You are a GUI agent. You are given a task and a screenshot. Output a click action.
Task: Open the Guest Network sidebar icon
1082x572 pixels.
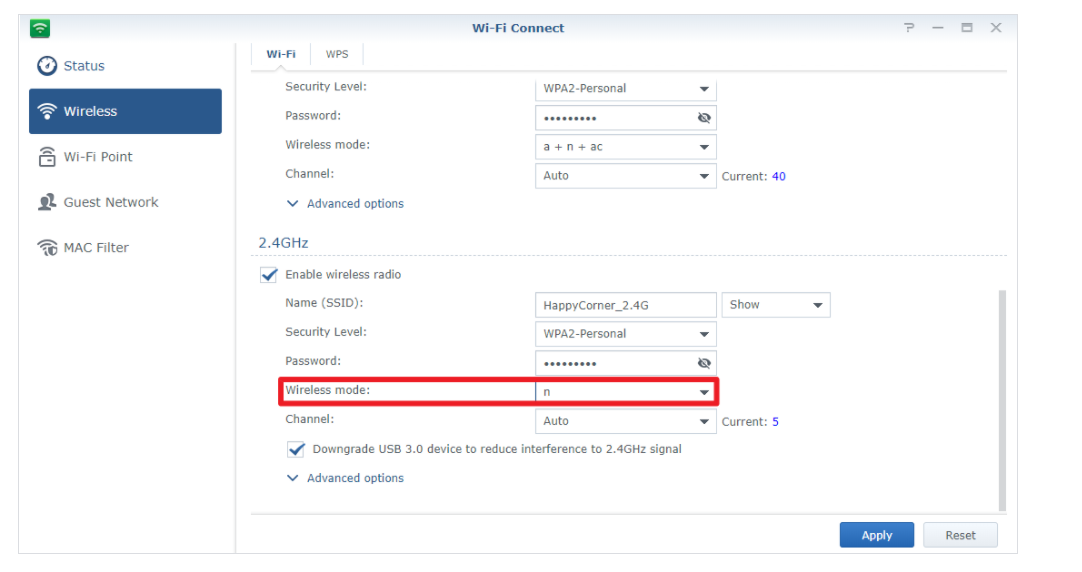(47, 202)
